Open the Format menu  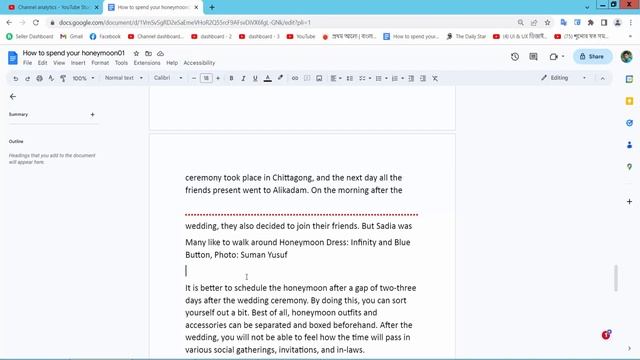click(100, 63)
